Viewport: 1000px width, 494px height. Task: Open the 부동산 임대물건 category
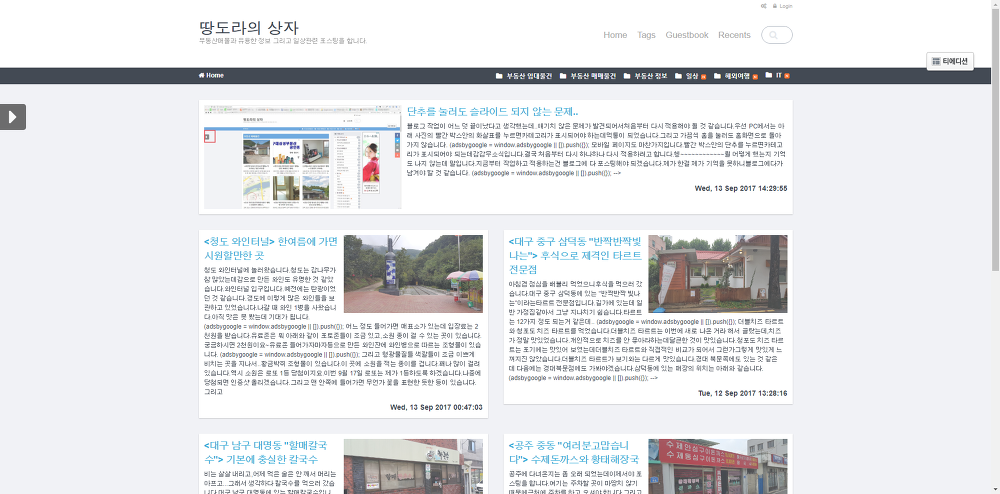[x=529, y=76]
